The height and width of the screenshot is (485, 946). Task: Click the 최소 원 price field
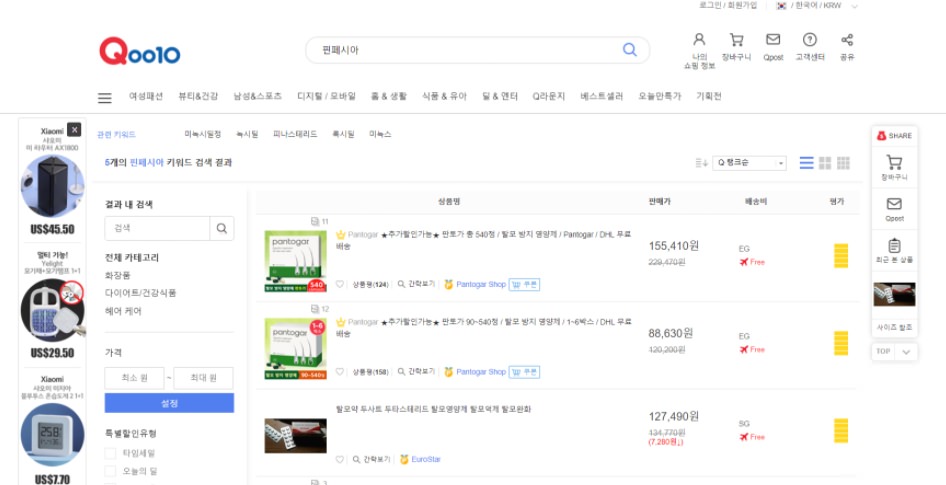click(134, 378)
